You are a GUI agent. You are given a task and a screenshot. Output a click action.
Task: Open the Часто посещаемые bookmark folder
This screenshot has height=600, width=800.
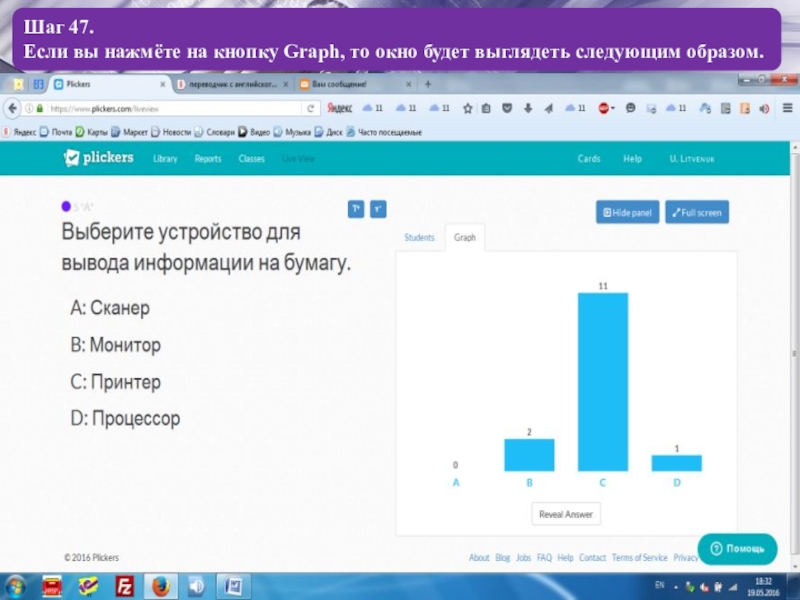click(384, 132)
